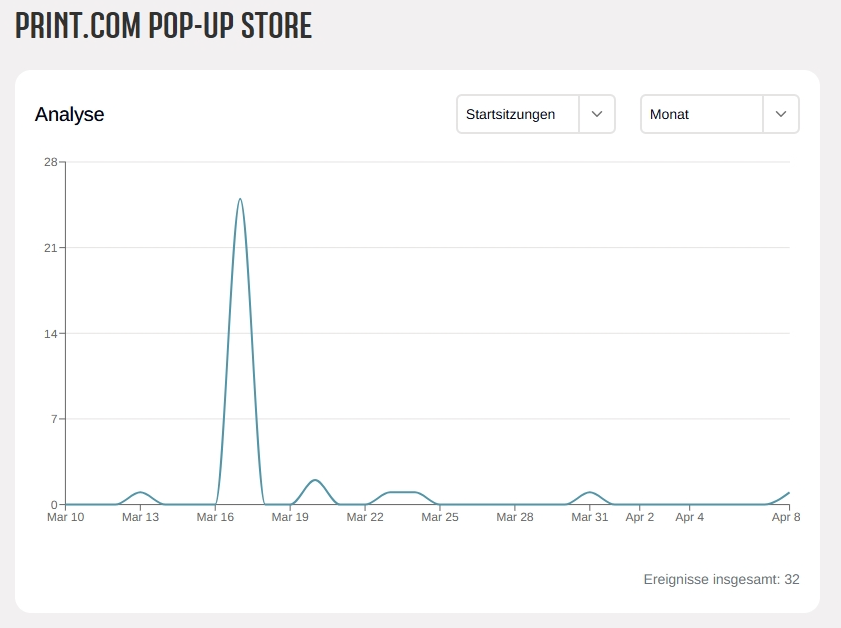Click the flat plateau near Mar 23

(402, 492)
